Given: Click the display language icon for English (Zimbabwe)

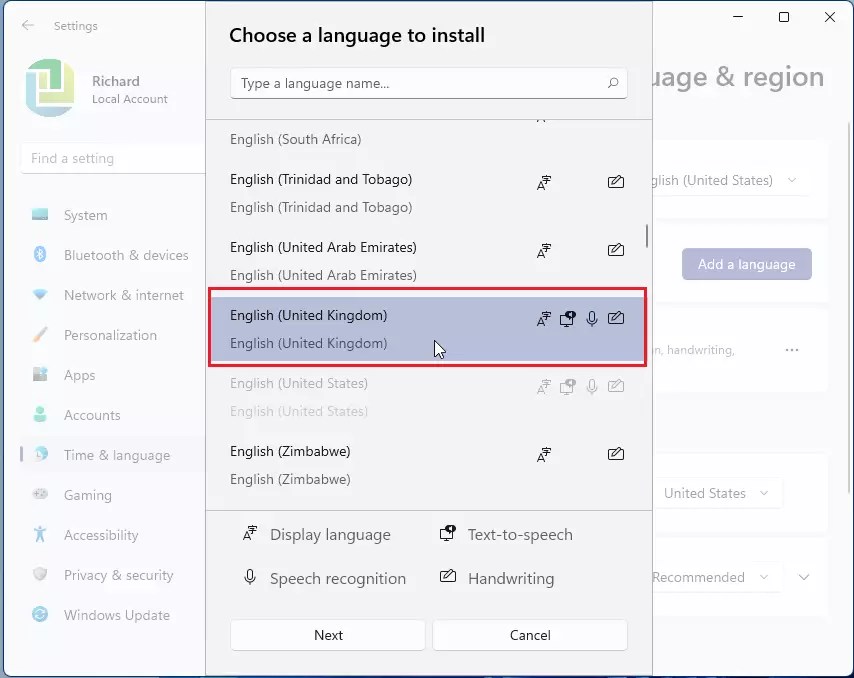Looking at the screenshot, I should pos(543,454).
